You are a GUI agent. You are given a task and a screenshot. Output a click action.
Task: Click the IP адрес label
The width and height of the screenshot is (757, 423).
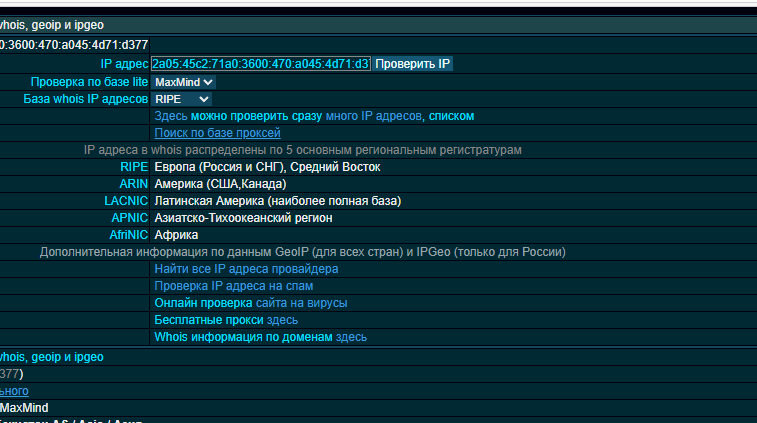pos(124,64)
